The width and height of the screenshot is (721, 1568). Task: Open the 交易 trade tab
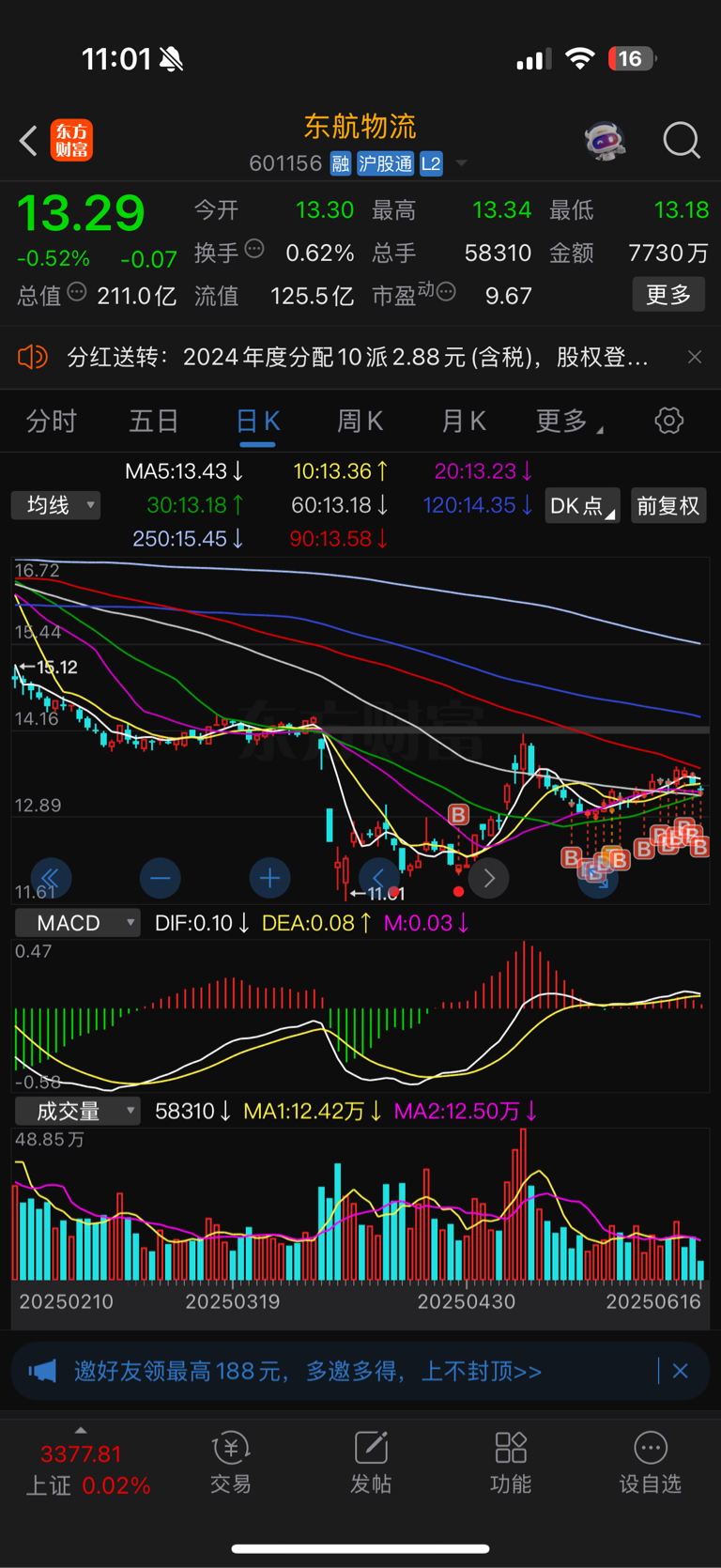231,1462
